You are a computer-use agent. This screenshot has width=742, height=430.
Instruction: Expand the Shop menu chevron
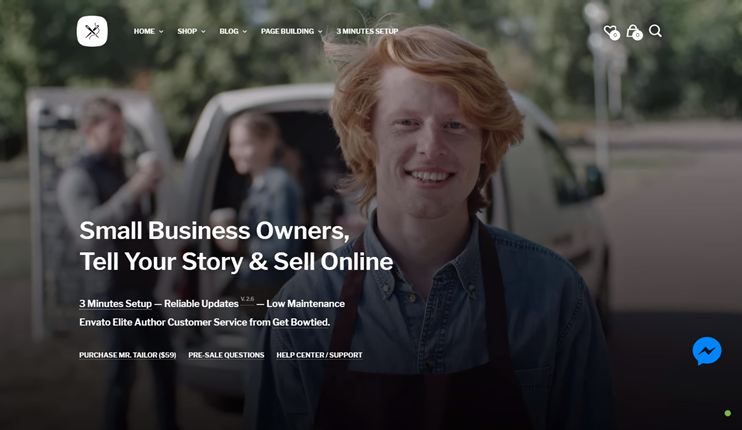point(203,32)
